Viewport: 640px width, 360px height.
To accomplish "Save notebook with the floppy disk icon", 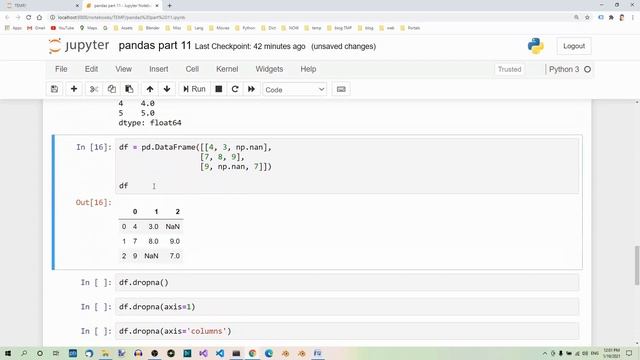I will [54, 89].
